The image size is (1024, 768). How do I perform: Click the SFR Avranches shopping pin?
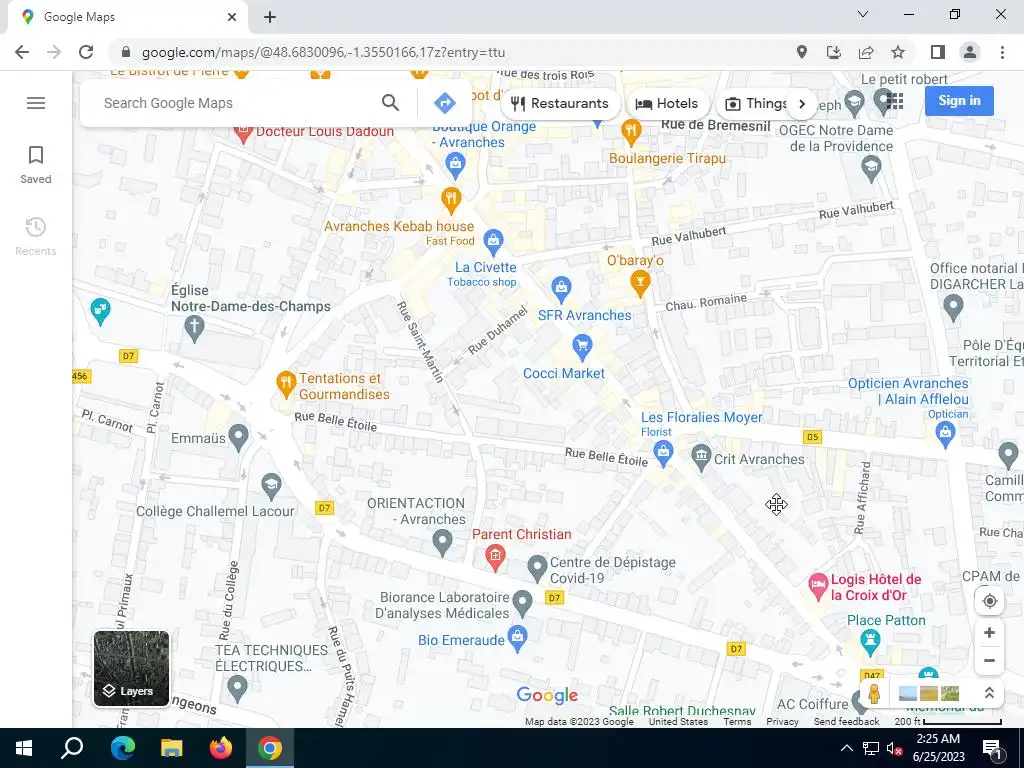click(561, 289)
